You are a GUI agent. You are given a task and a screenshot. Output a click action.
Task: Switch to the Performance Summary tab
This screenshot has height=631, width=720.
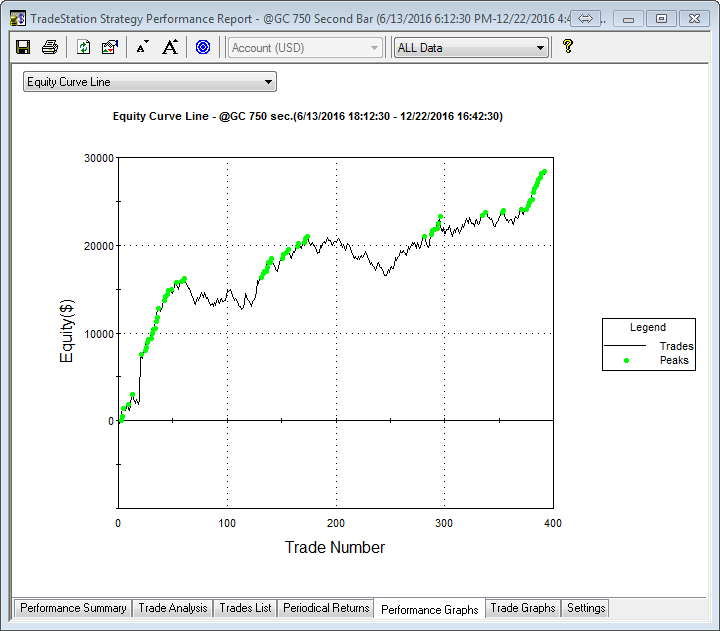(73, 608)
